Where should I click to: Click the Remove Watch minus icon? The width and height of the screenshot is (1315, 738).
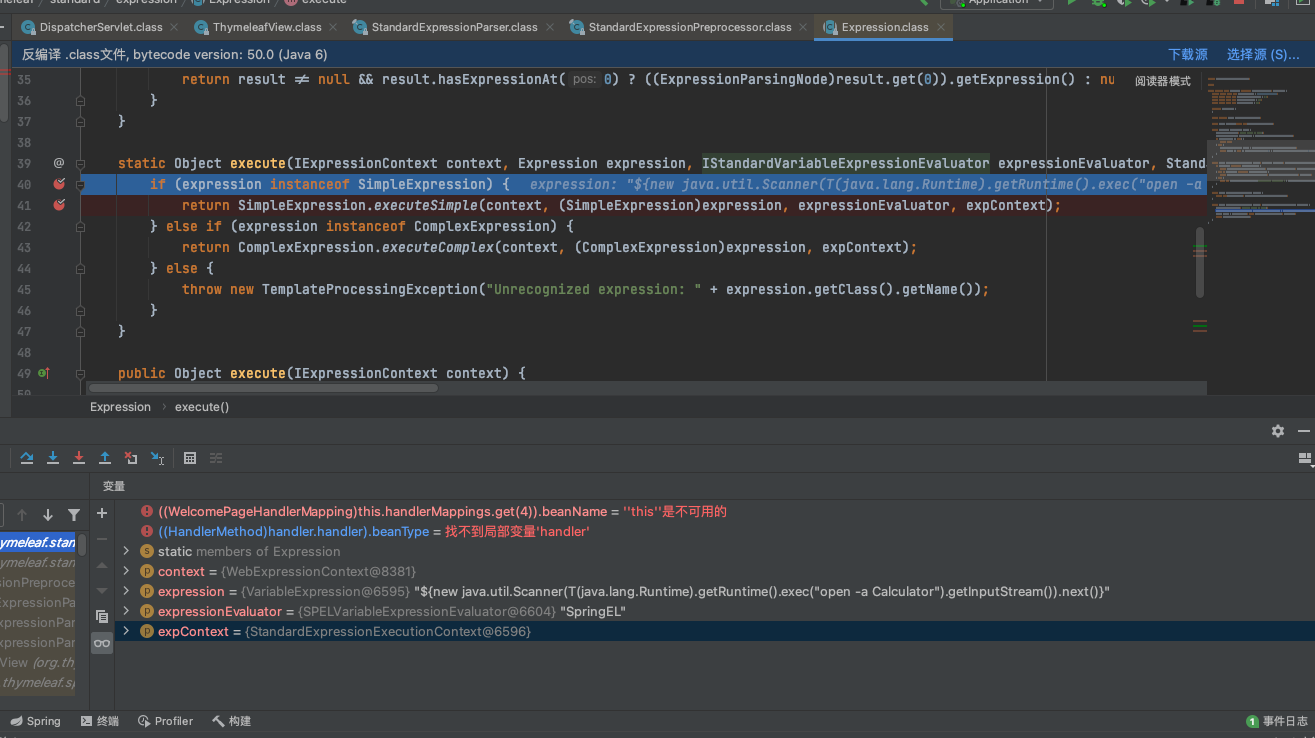tap(102, 539)
